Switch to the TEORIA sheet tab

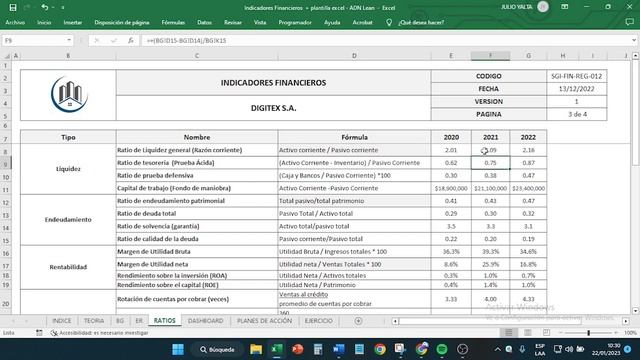point(94,321)
